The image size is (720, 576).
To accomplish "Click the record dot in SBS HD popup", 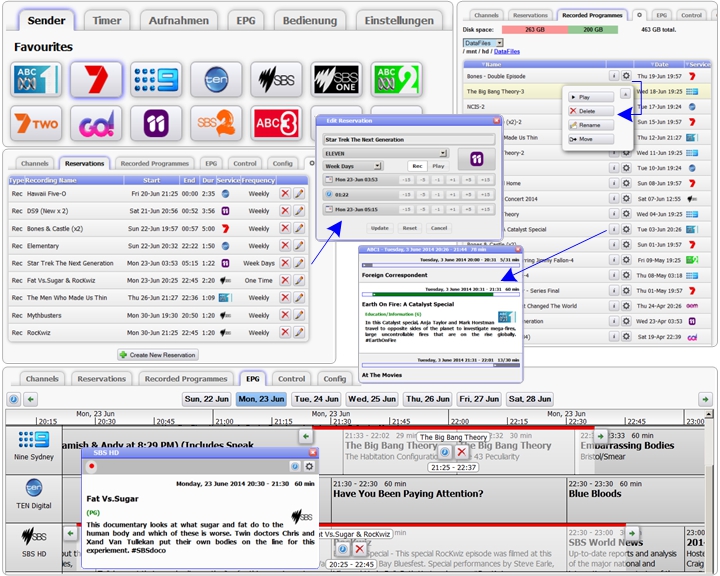I will click(x=92, y=466).
